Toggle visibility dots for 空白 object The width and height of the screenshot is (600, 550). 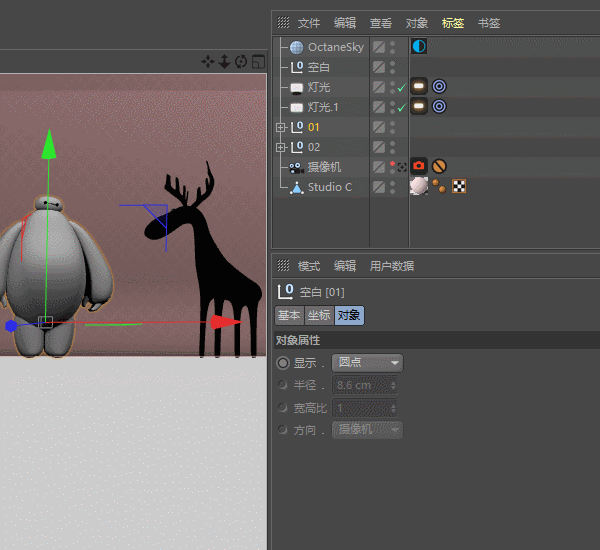[x=392, y=67]
